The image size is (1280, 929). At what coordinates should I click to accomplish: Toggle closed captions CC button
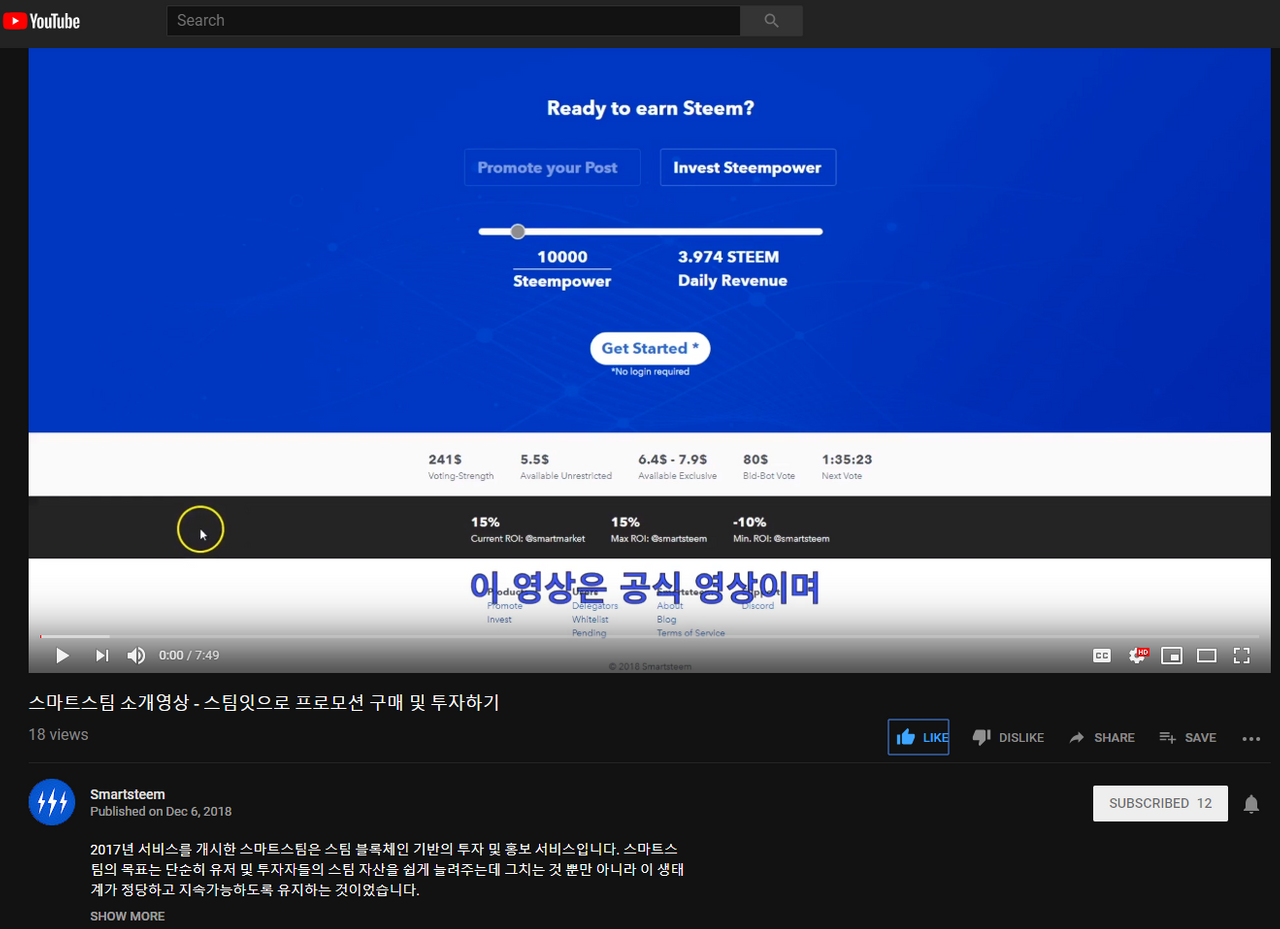coord(1101,655)
